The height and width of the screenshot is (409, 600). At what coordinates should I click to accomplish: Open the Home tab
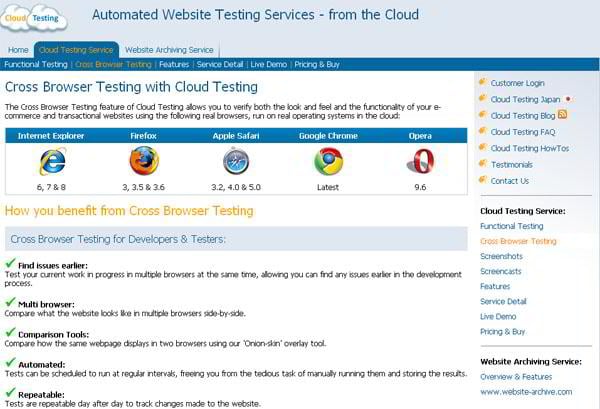click(x=18, y=50)
